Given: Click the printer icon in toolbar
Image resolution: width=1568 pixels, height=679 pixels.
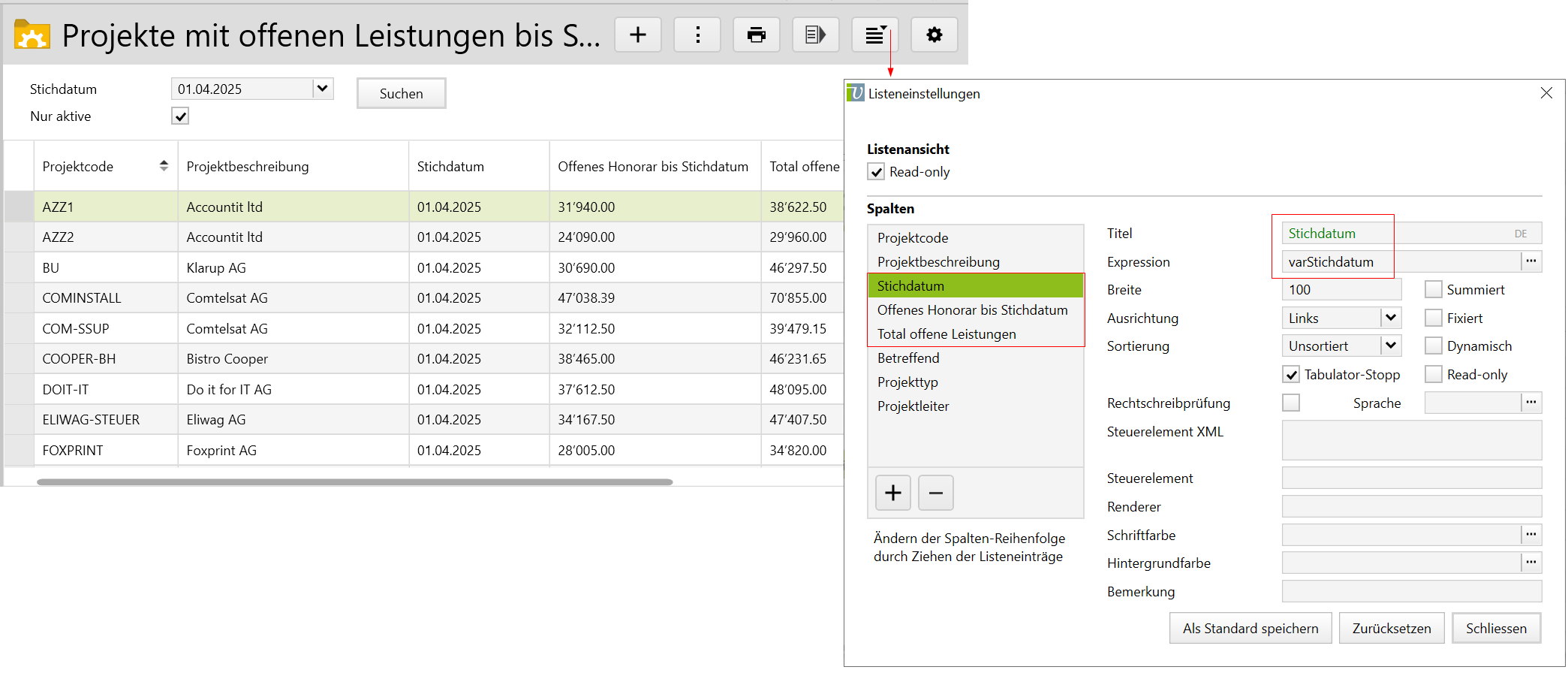Looking at the screenshot, I should [x=756, y=35].
